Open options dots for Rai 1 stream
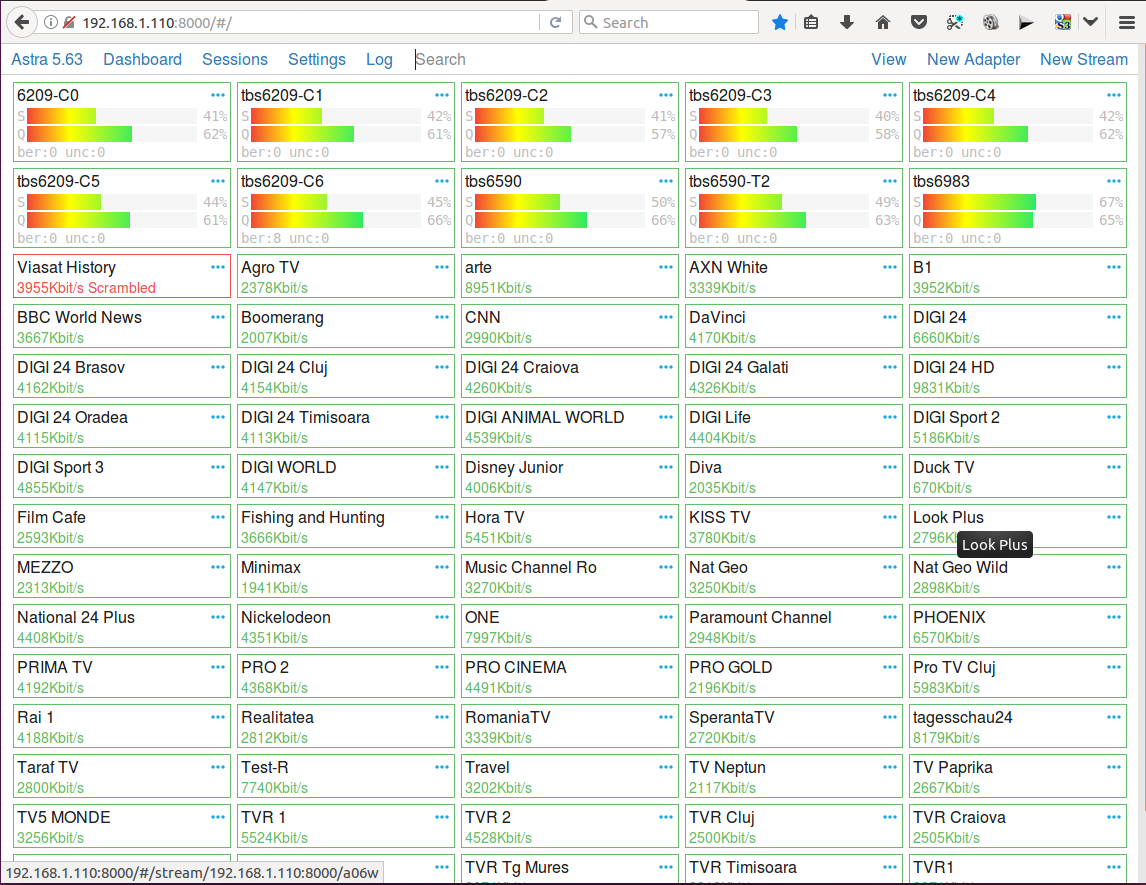The width and height of the screenshot is (1146, 885). (x=218, y=717)
